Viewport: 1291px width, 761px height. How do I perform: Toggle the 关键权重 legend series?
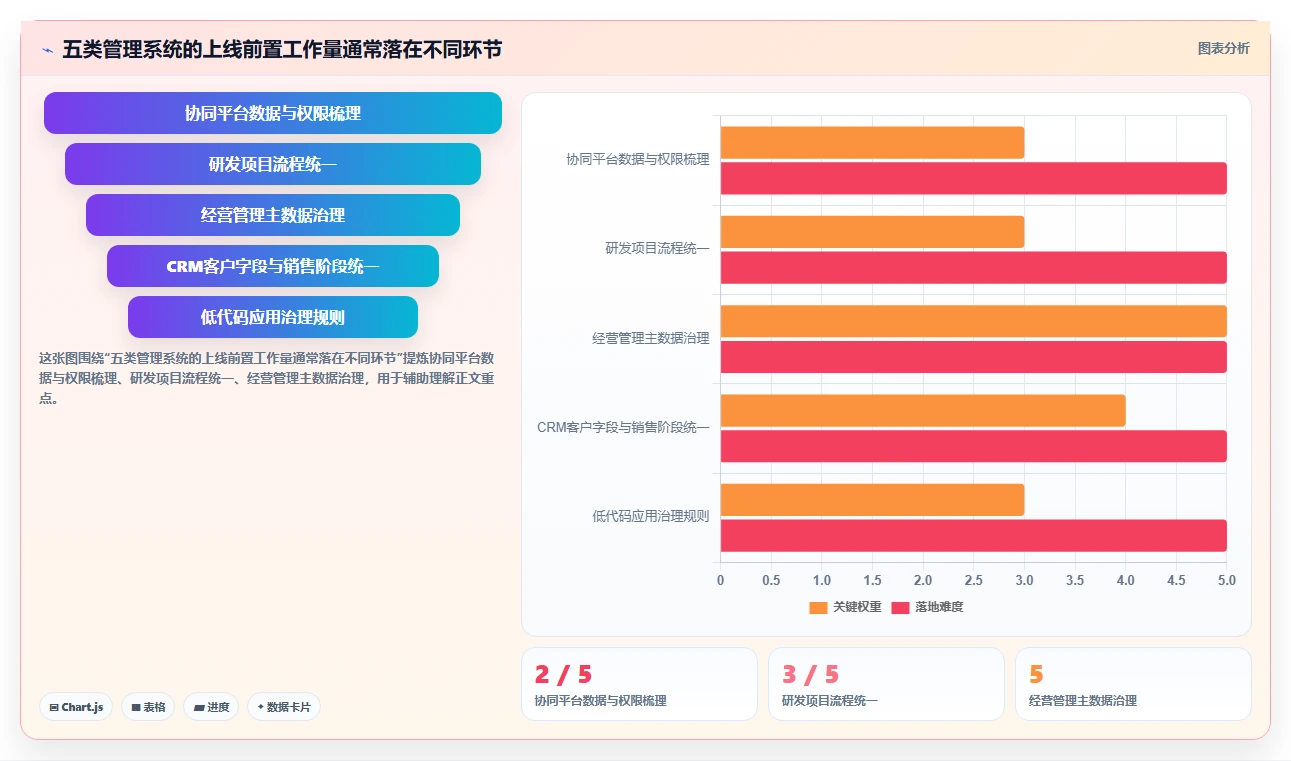pyautogui.click(x=846, y=607)
